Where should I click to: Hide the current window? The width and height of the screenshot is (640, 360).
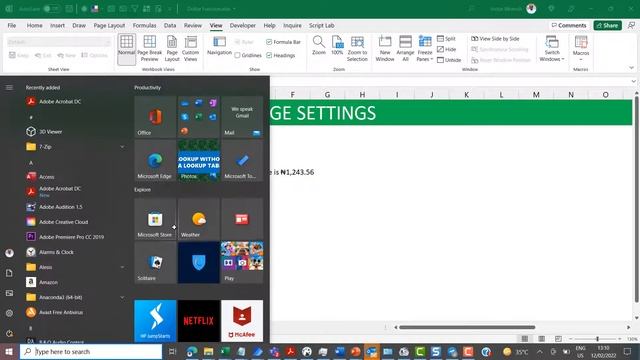pos(446,49)
